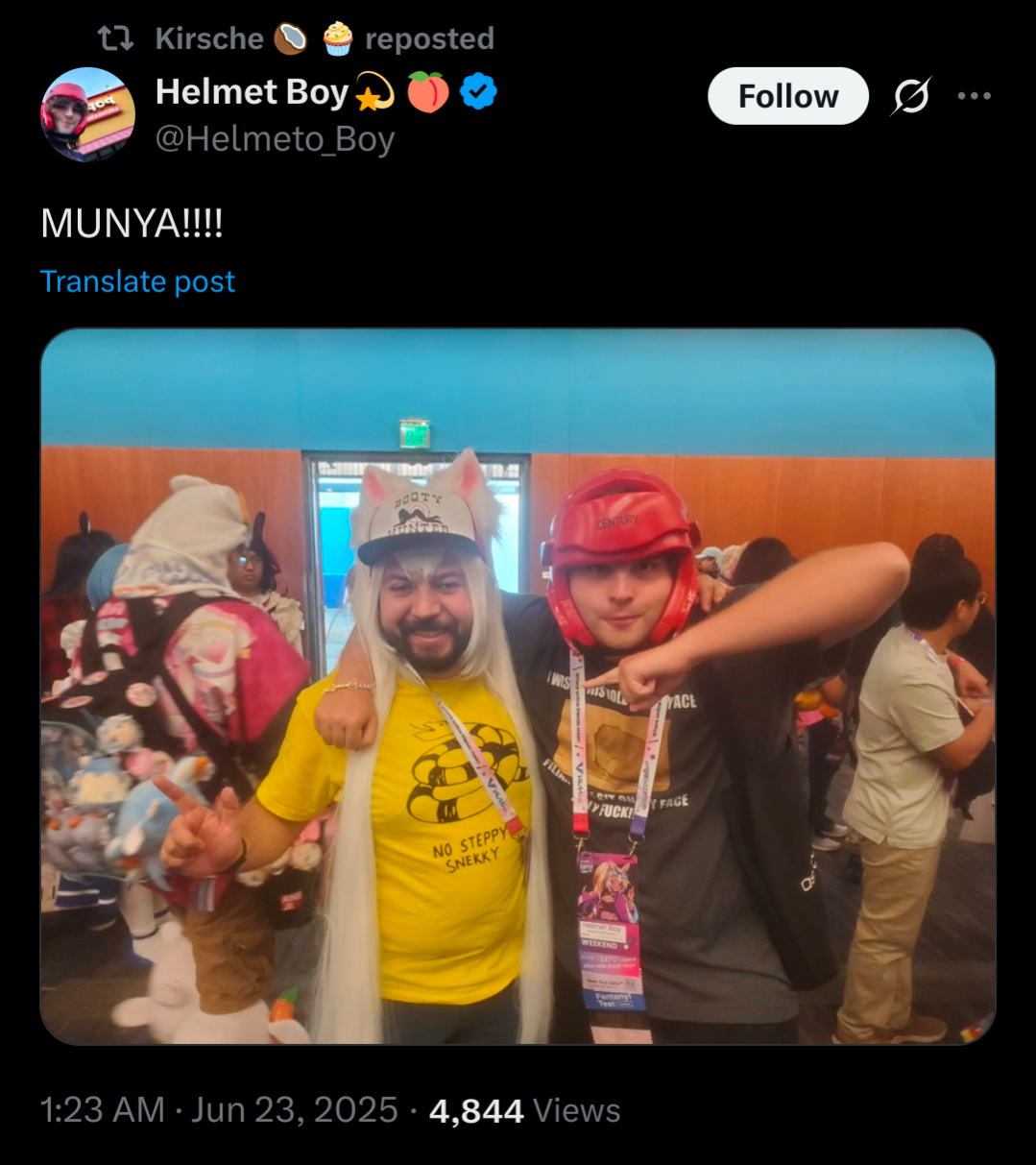Click the dizzy star emoji after Helmet Boy
The width and height of the screenshot is (1036, 1165).
coord(374,93)
